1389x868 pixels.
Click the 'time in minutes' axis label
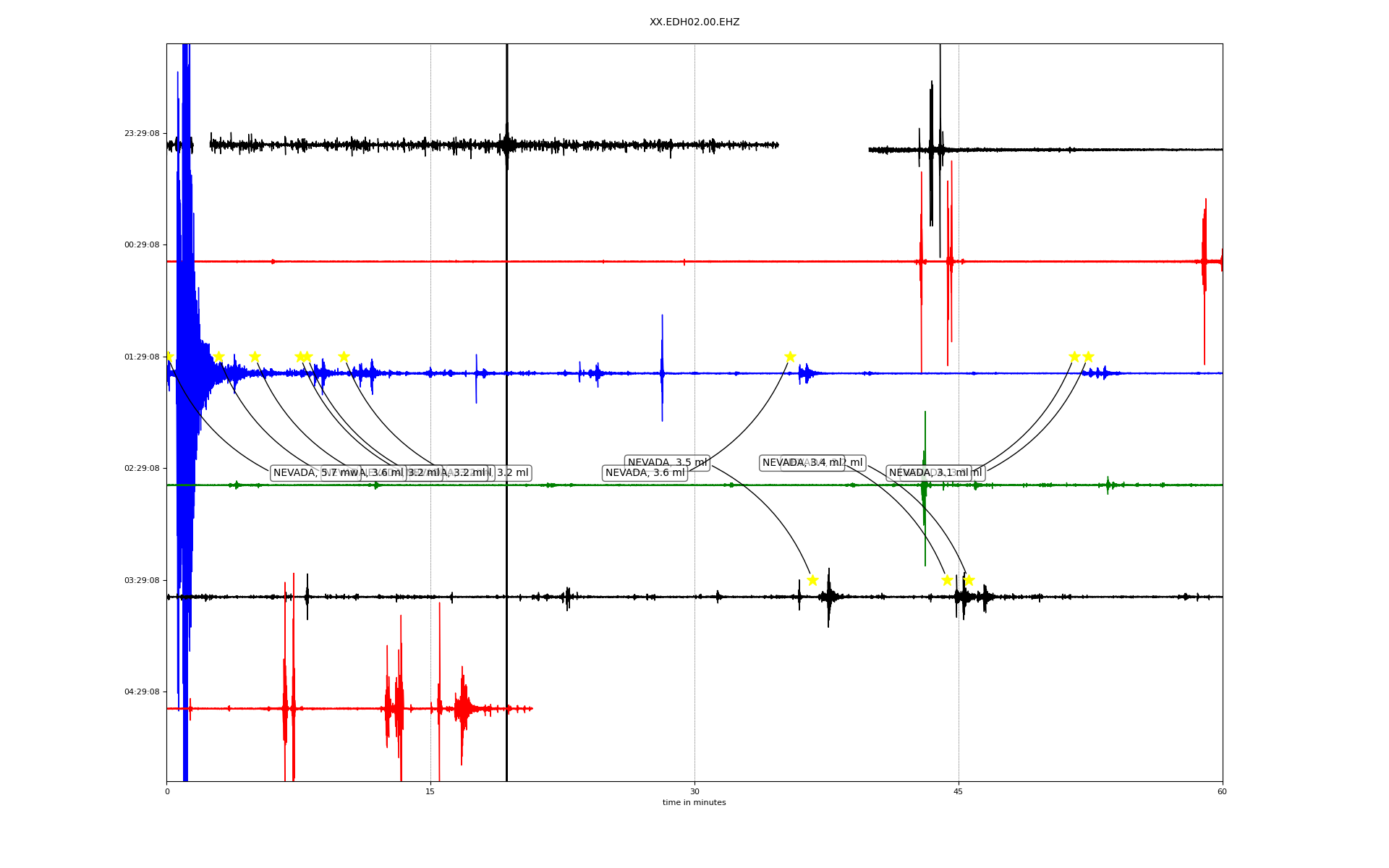coord(694,802)
